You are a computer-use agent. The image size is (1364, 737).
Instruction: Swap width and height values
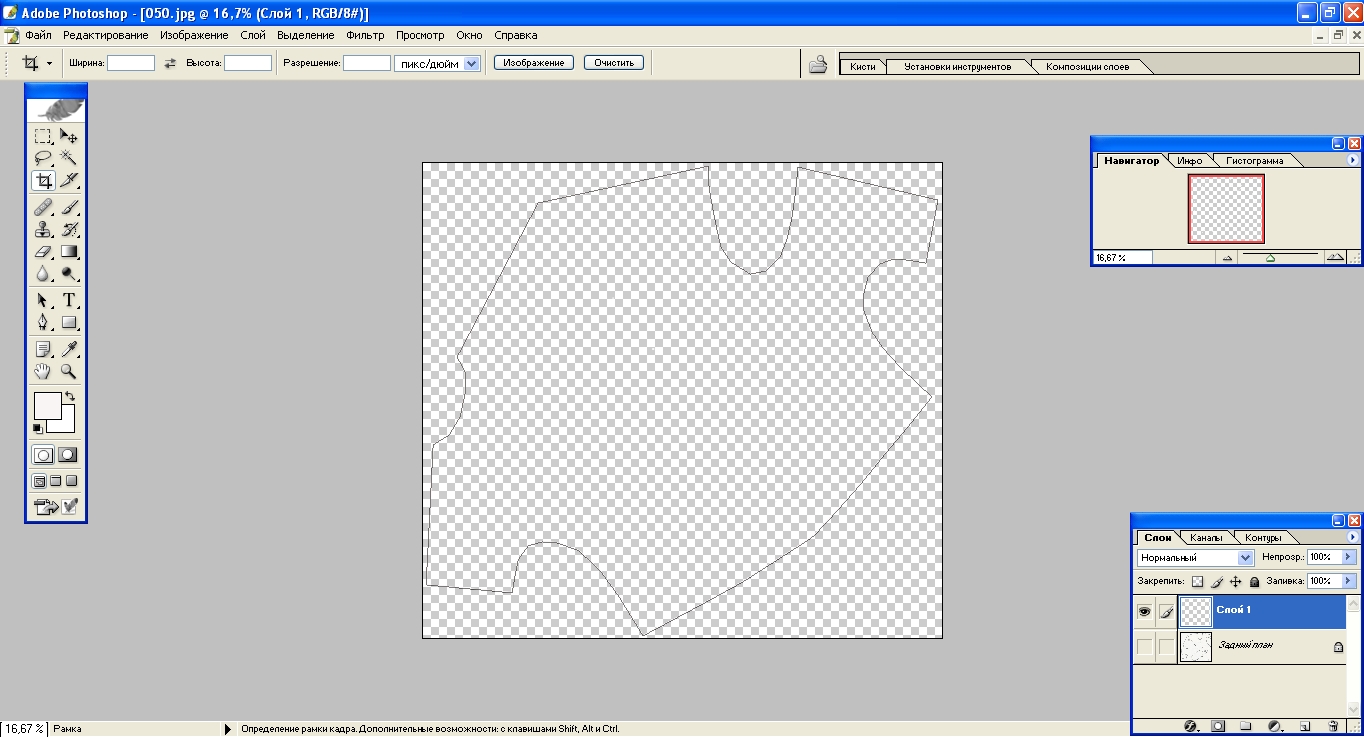coord(170,63)
